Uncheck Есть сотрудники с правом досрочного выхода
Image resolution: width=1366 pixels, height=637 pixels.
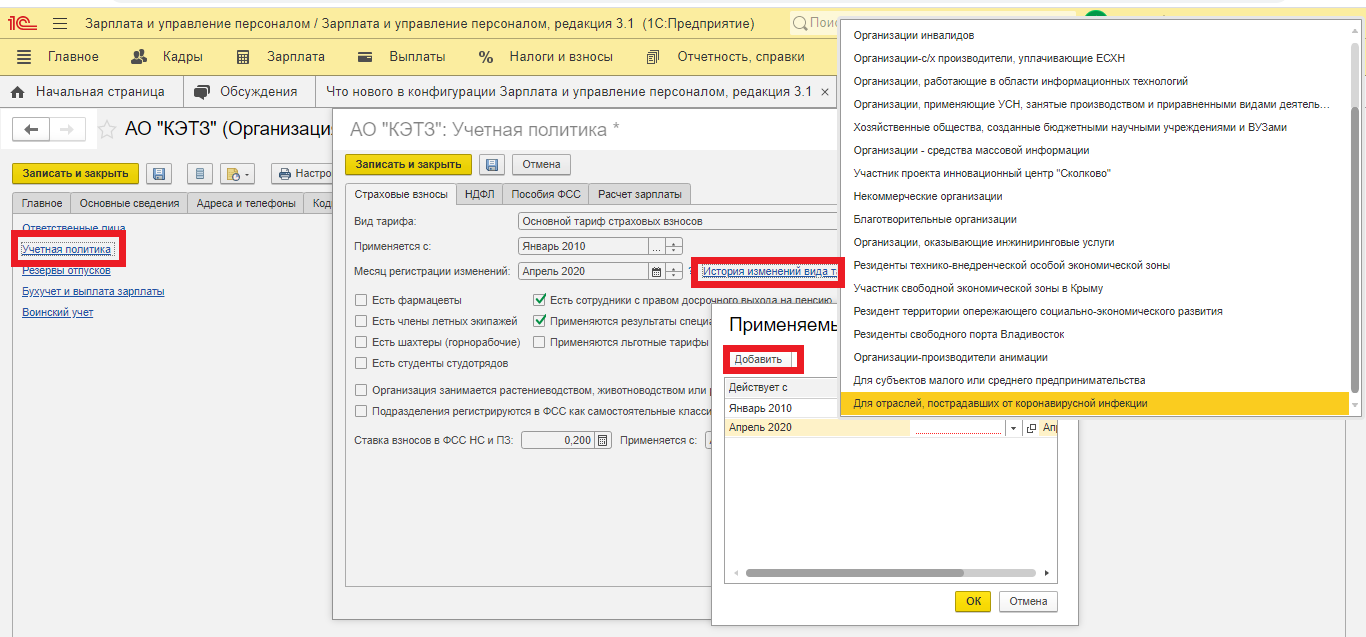click(540, 300)
